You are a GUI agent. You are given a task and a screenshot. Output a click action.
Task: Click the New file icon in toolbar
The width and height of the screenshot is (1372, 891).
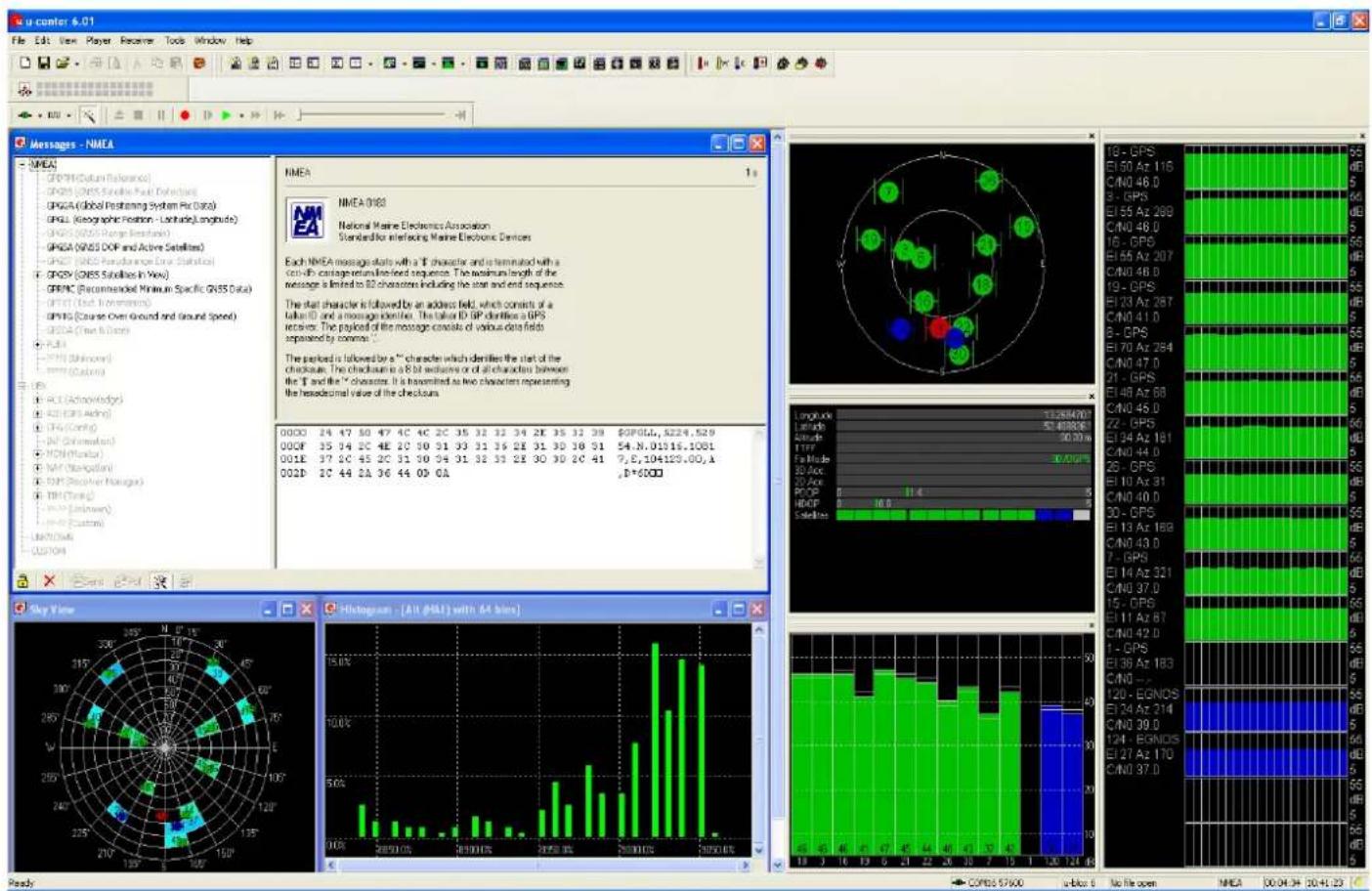[25, 64]
